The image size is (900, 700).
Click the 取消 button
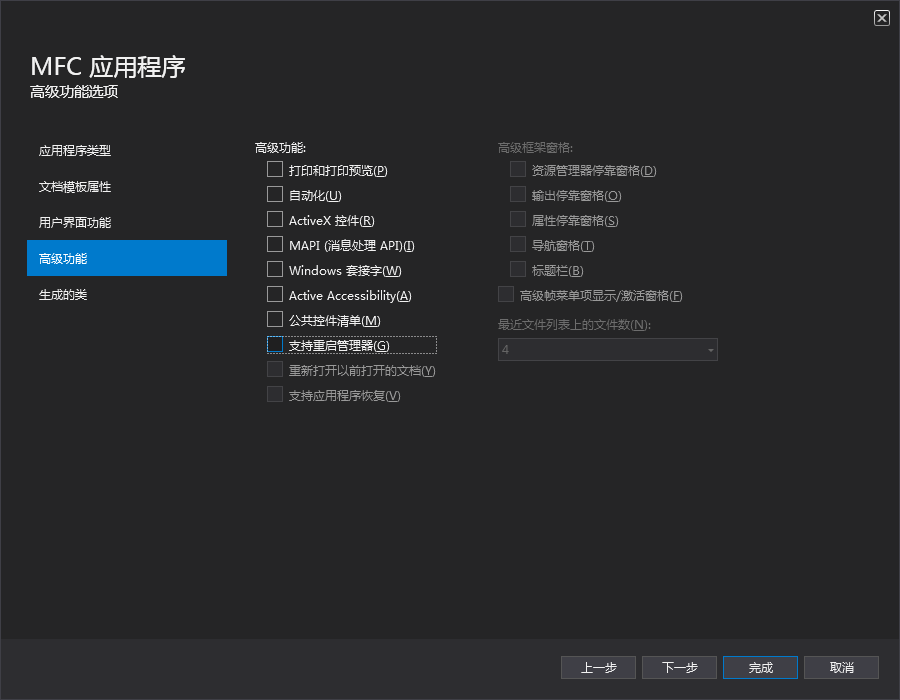click(841, 667)
